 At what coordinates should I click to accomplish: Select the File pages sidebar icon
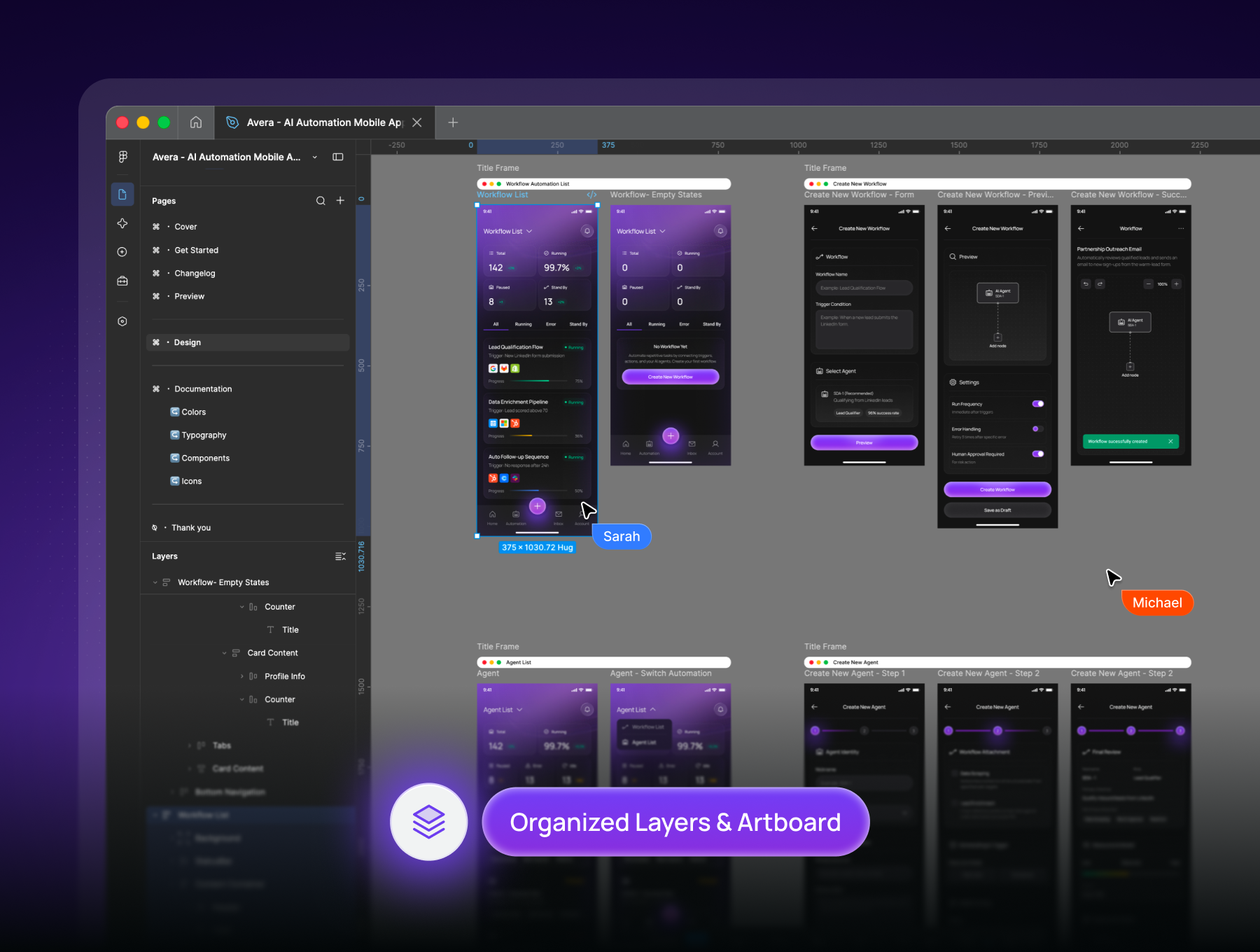pos(122,195)
